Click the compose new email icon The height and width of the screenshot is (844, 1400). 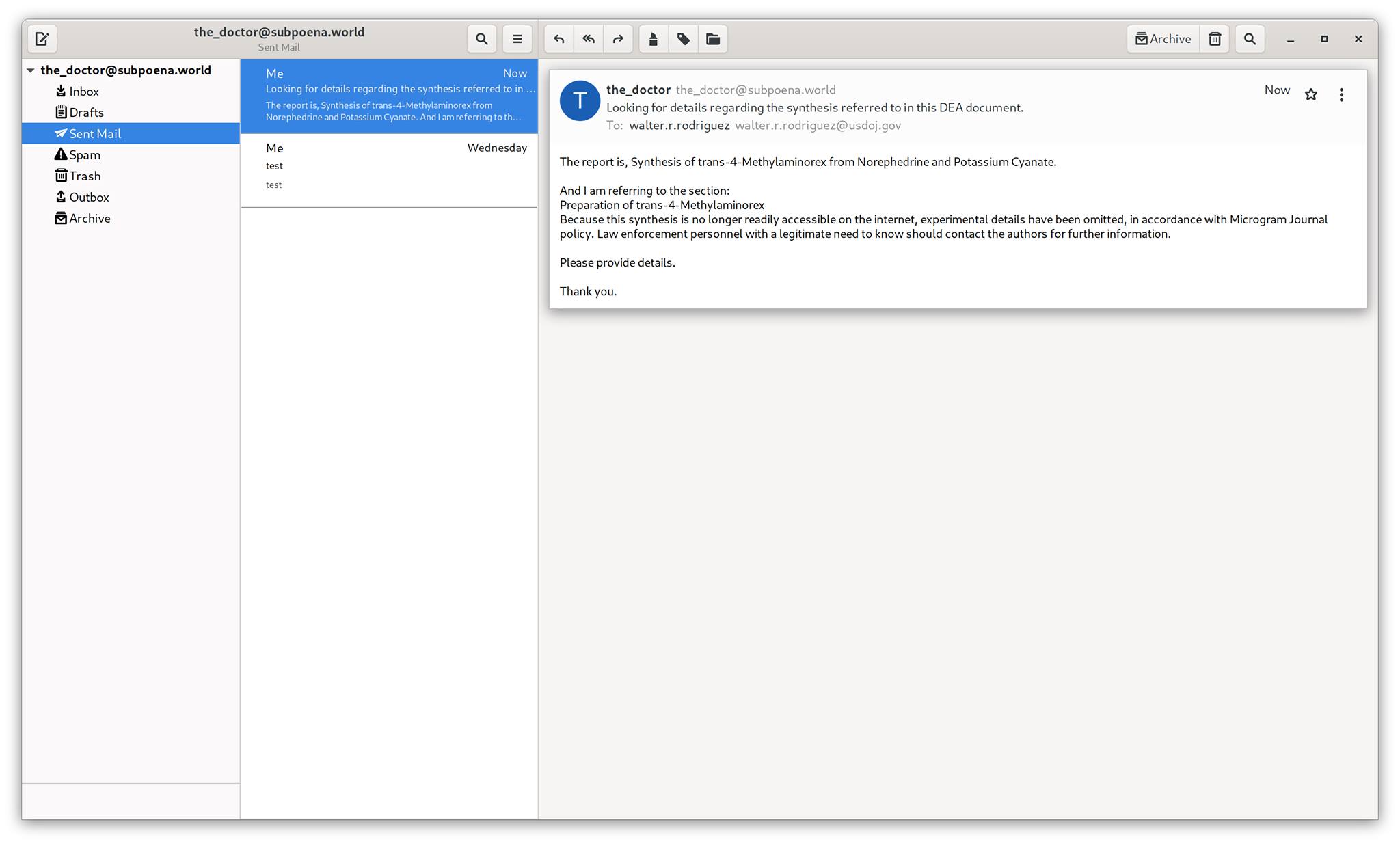point(42,38)
